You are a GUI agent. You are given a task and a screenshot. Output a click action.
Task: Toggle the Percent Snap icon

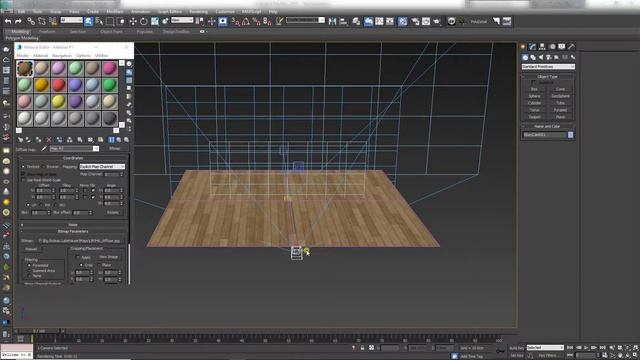pyautogui.click(x=256, y=21)
